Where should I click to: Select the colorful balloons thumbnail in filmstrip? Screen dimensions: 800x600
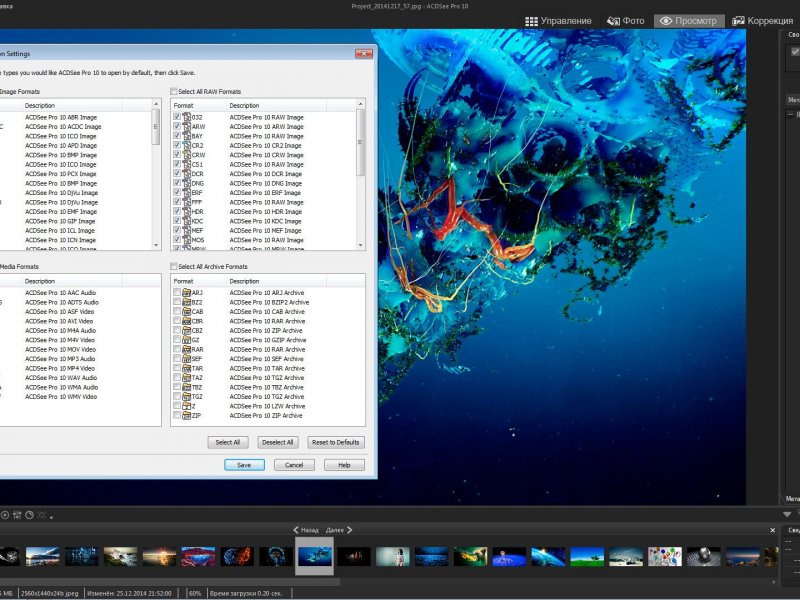click(x=665, y=556)
